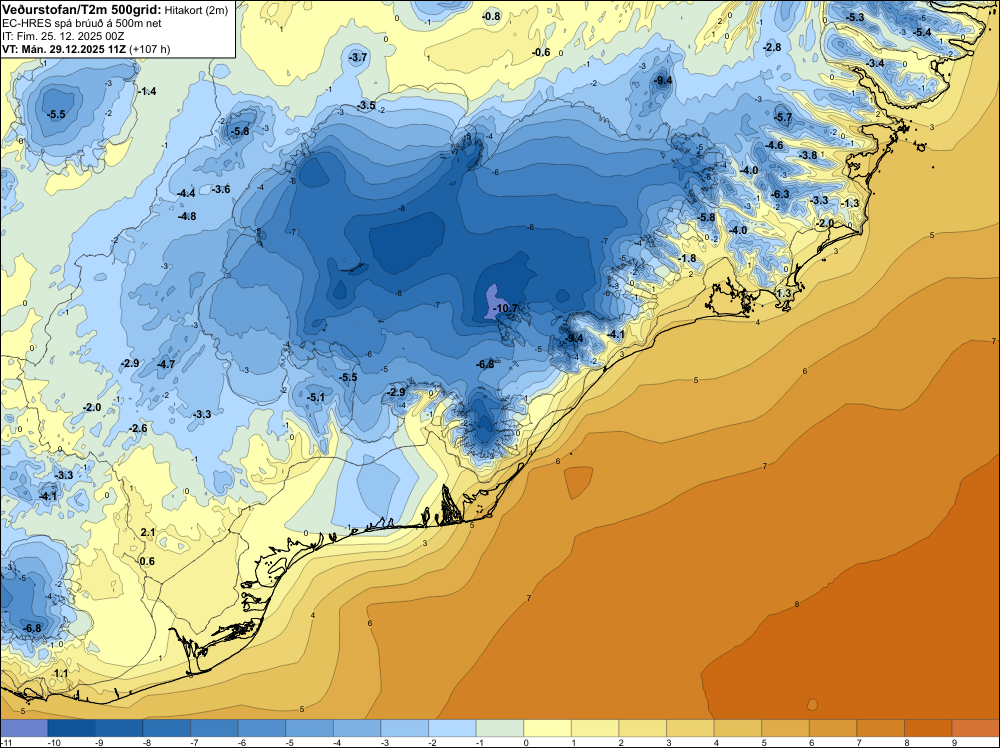Select the legend swatch between 4 and 5
Image resolution: width=1000 pixels, height=748 pixels.
point(738,728)
